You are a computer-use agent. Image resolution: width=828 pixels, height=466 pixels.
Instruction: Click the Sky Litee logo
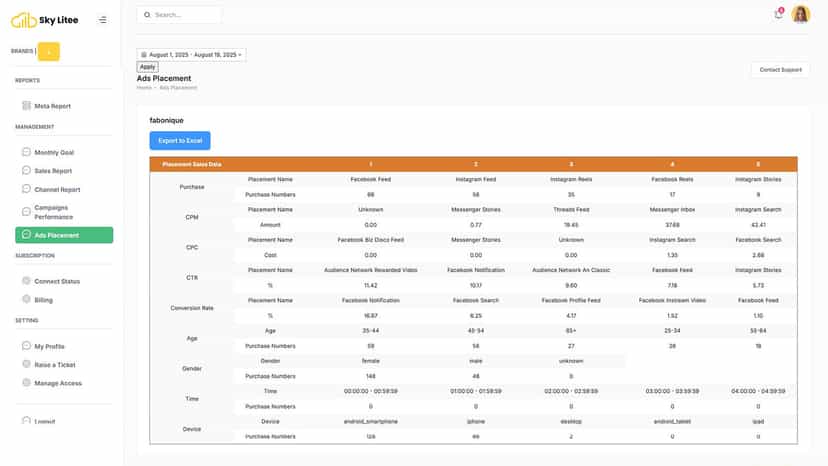click(44, 20)
